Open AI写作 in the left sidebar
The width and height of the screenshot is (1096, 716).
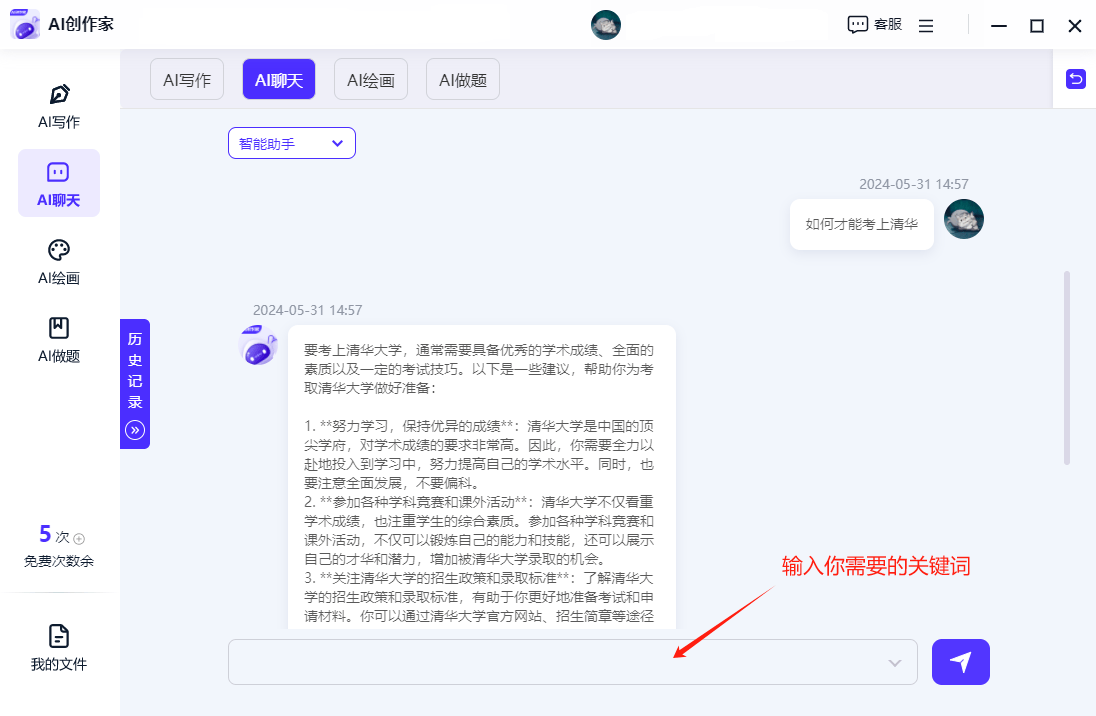click(x=59, y=106)
